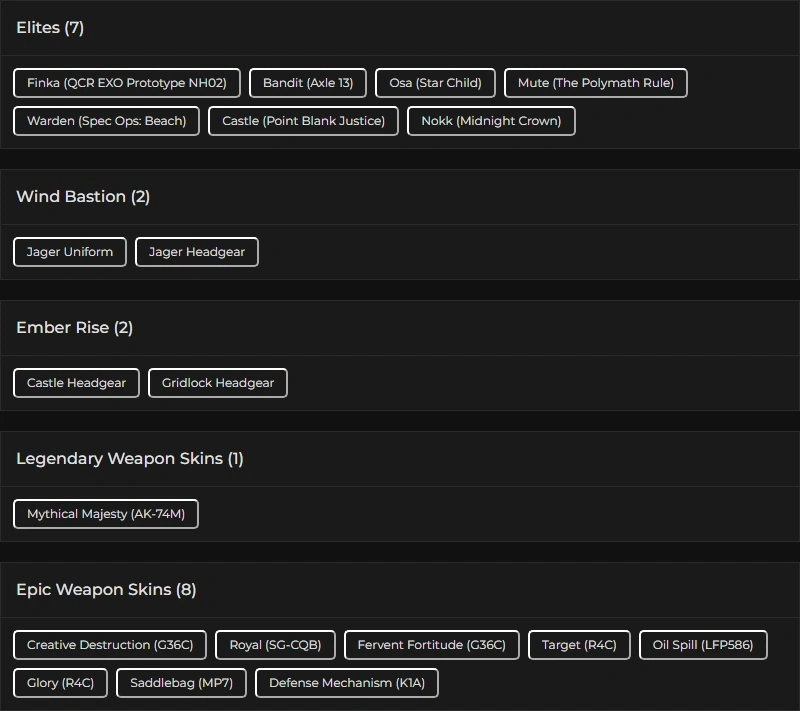This screenshot has height=711, width=800.
Task: Click the Legendary Weapon Skins (1) heading
Action: [x=130, y=459]
